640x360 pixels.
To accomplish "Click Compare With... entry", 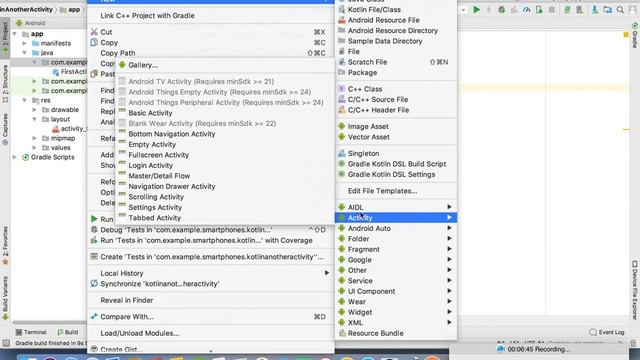I will [127, 317].
